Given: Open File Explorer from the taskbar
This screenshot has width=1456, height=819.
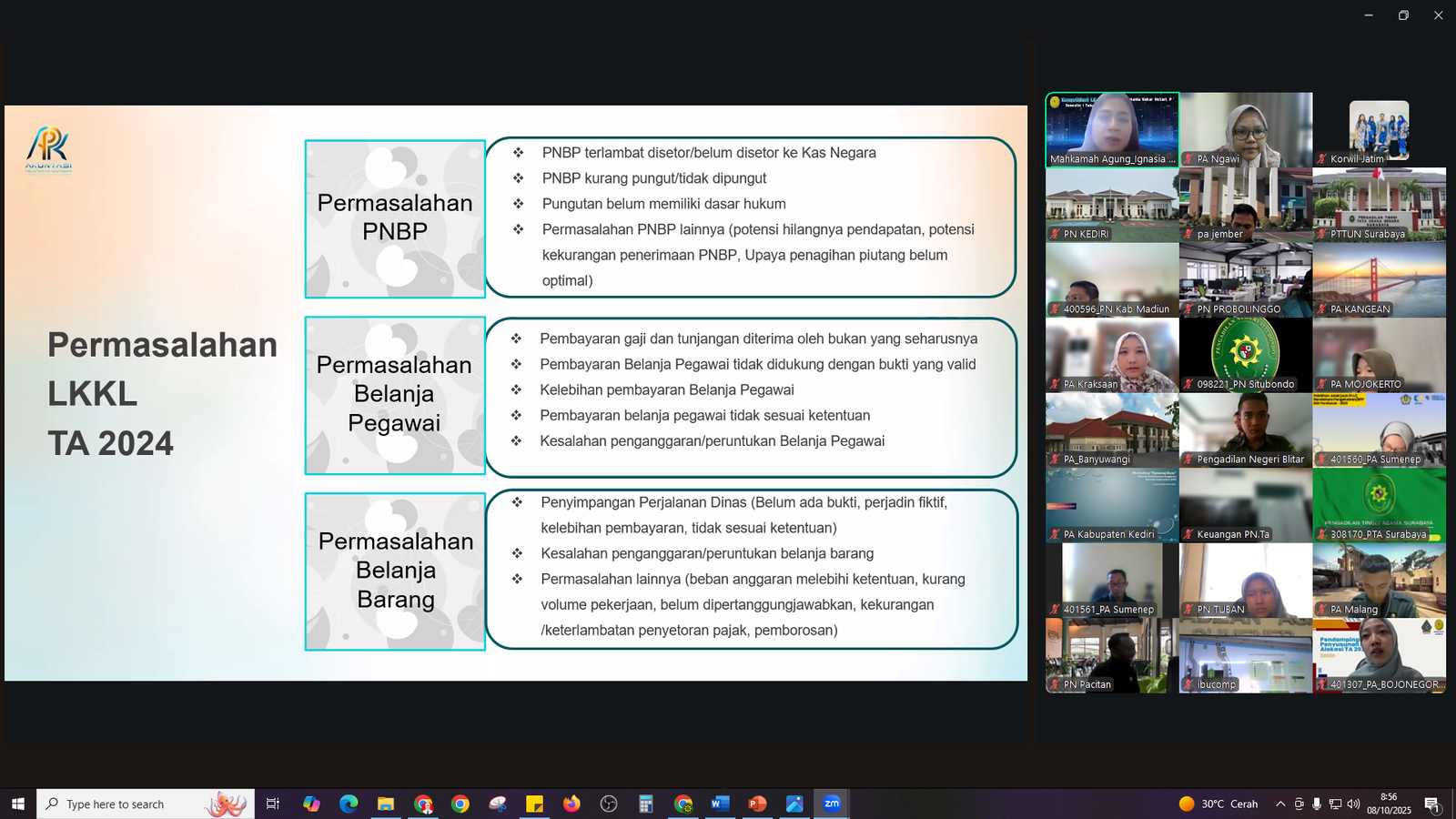Looking at the screenshot, I should click(386, 804).
